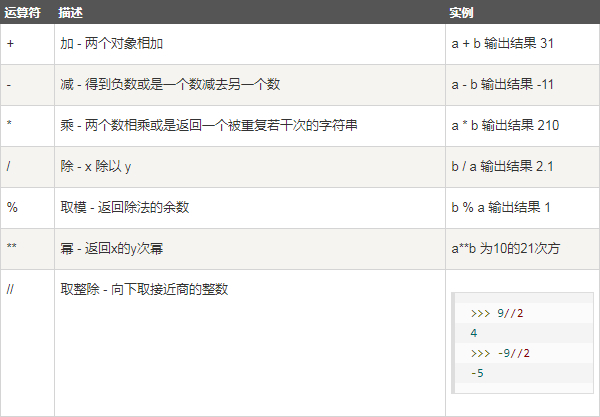Click example 'b / a 输出结果 2.1'
The image size is (600, 417).
point(502,166)
